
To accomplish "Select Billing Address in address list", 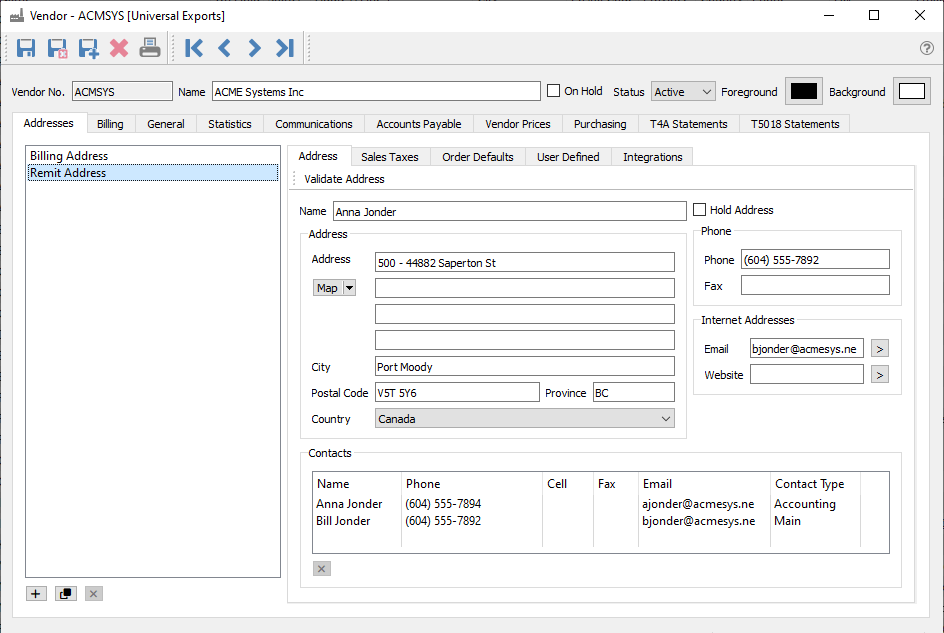I will click(69, 156).
